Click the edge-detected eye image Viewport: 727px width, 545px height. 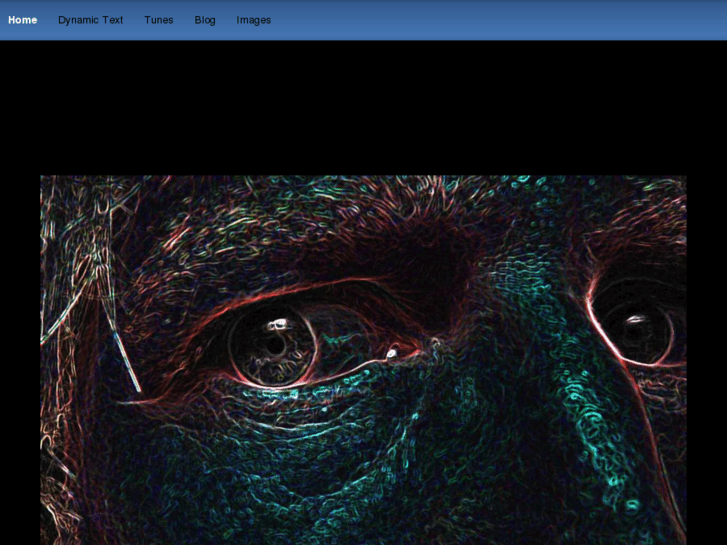point(363,360)
